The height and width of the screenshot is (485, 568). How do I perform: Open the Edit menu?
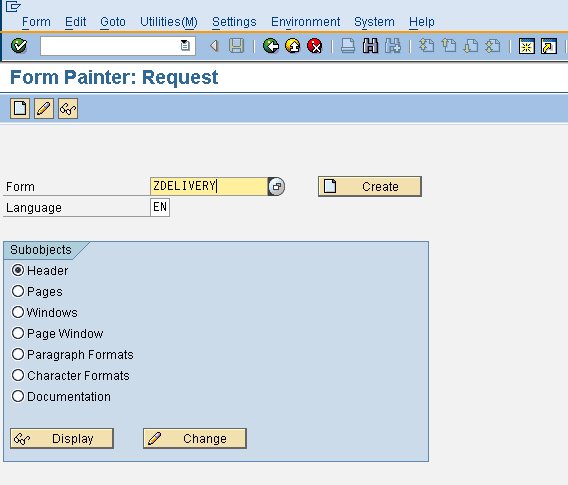tap(75, 22)
